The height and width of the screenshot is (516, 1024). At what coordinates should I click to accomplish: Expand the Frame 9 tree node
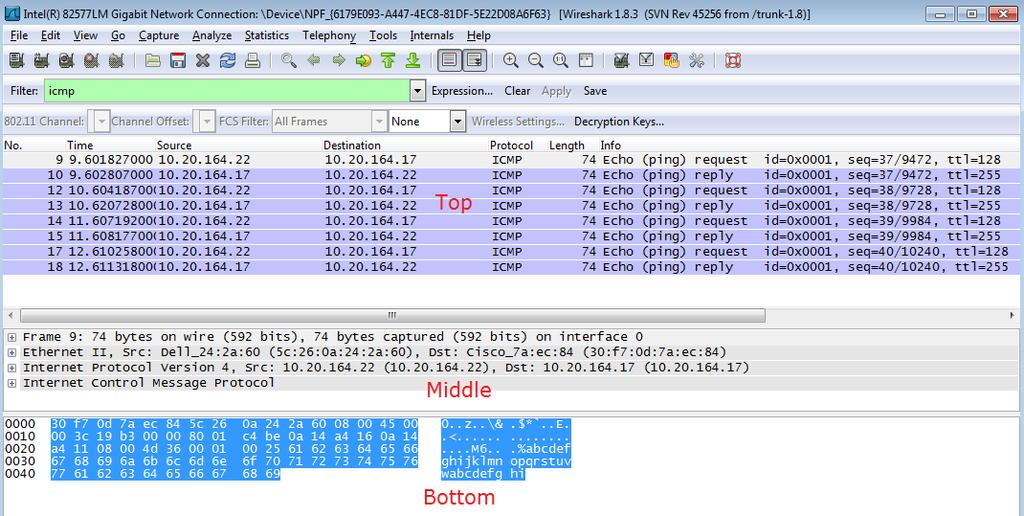[x=12, y=337]
